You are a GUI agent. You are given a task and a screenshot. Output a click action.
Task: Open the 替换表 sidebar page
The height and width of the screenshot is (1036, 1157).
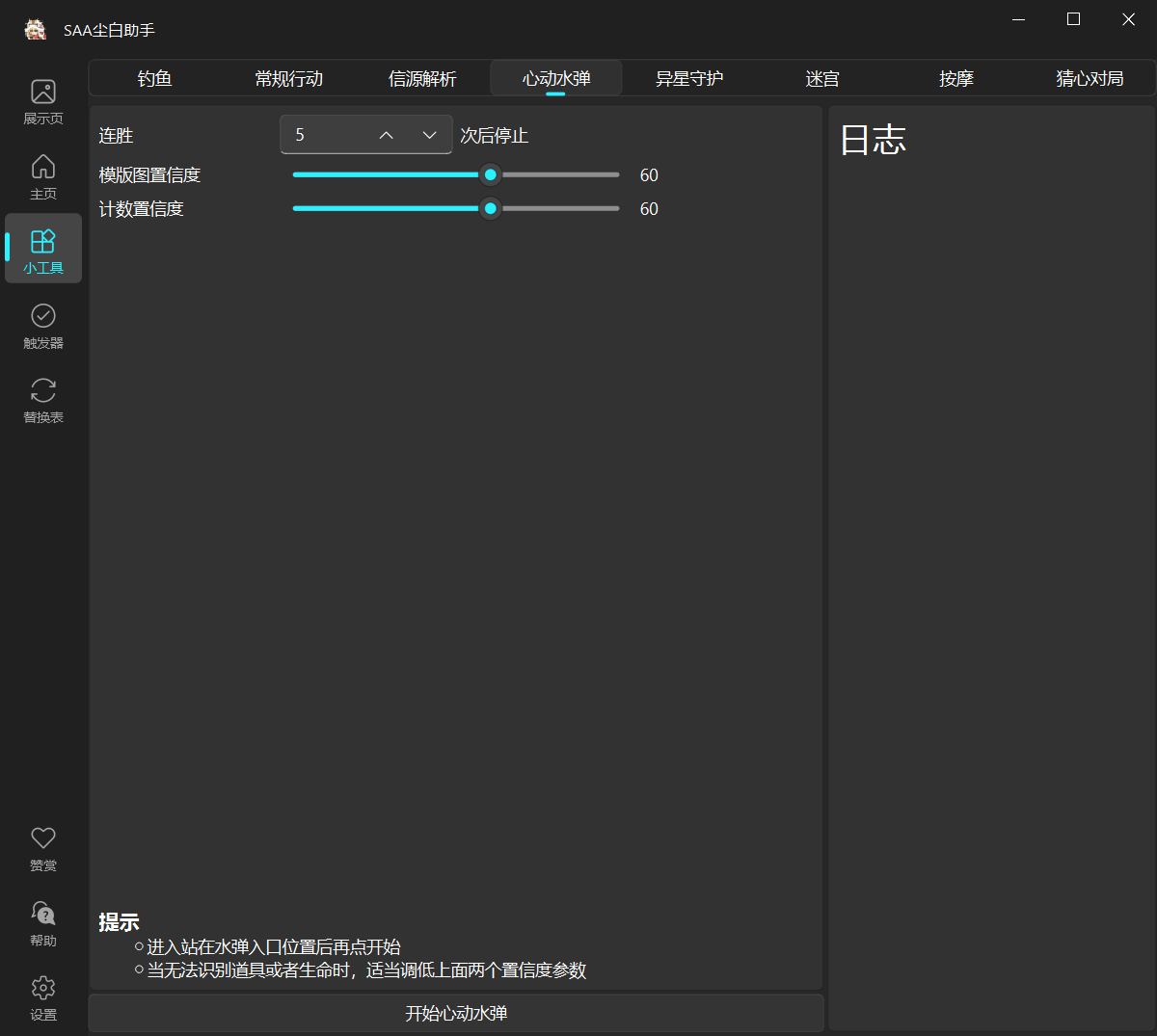43,401
